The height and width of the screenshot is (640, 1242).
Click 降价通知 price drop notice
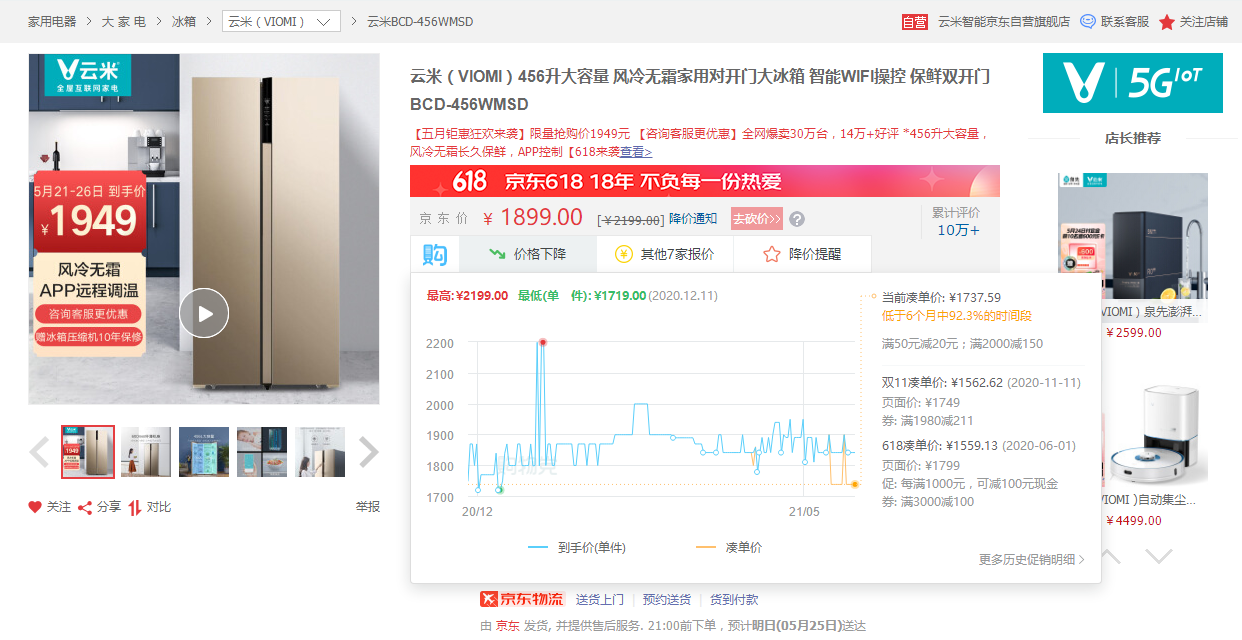(693, 219)
